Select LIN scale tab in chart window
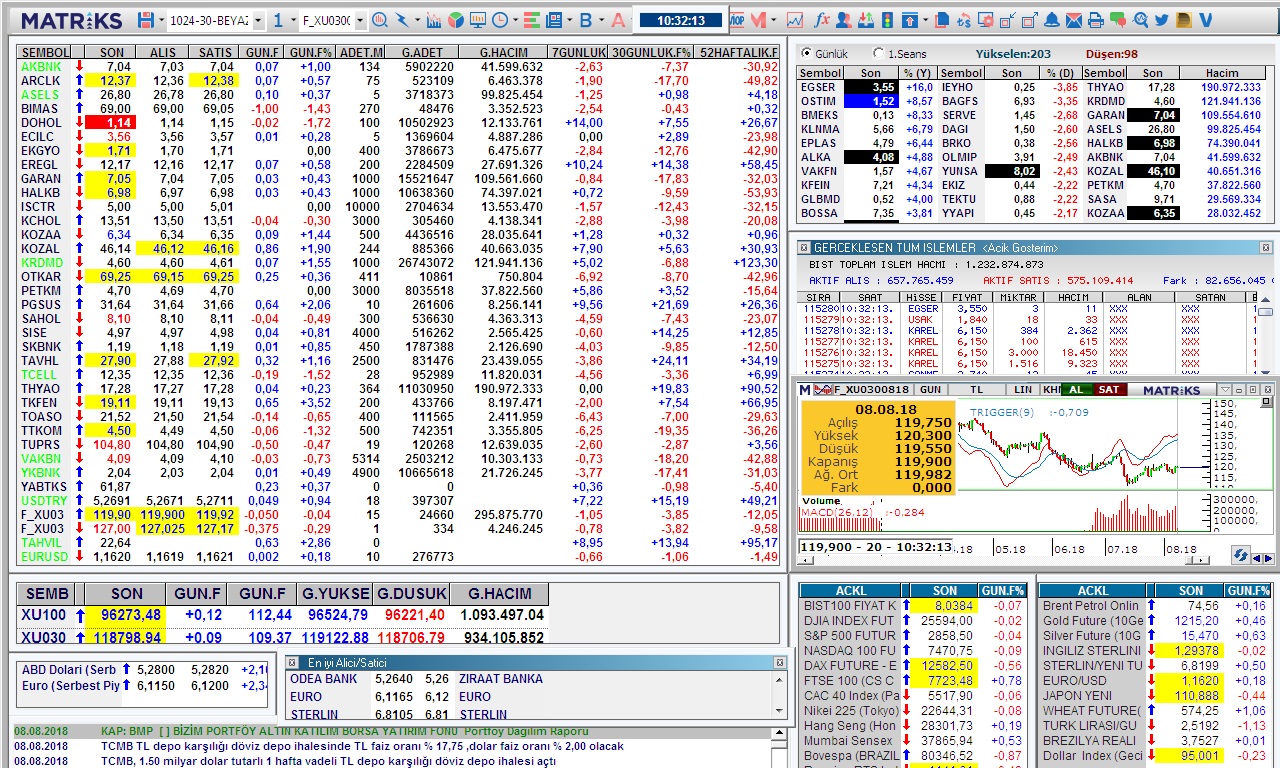 [1022, 389]
